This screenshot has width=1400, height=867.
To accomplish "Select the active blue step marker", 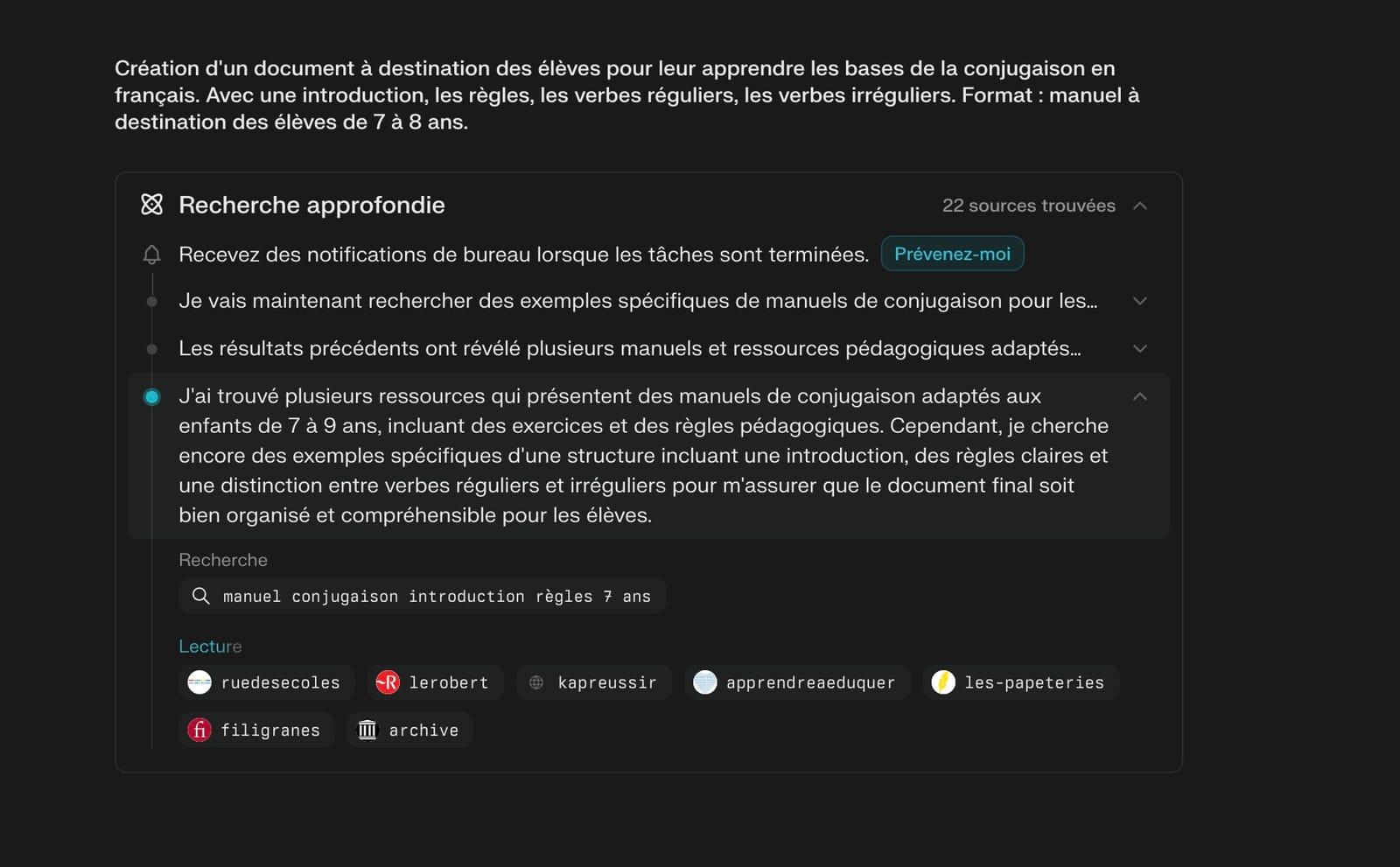I will [151, 397].
